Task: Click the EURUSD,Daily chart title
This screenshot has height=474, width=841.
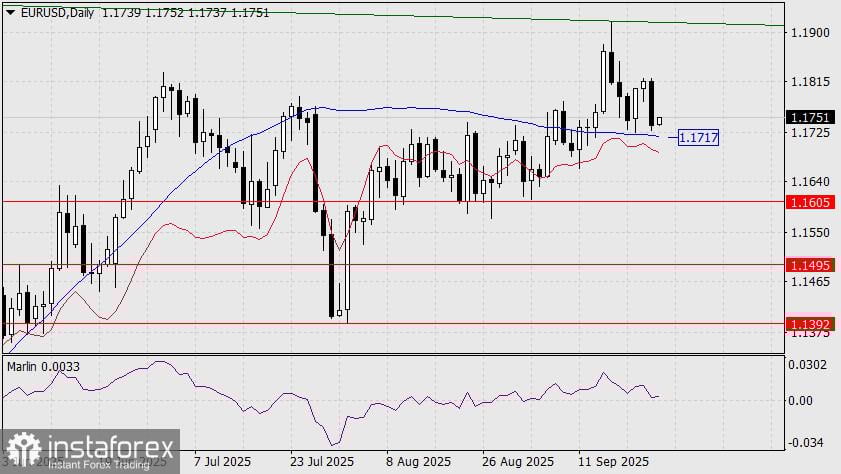Action: (57, 13)
